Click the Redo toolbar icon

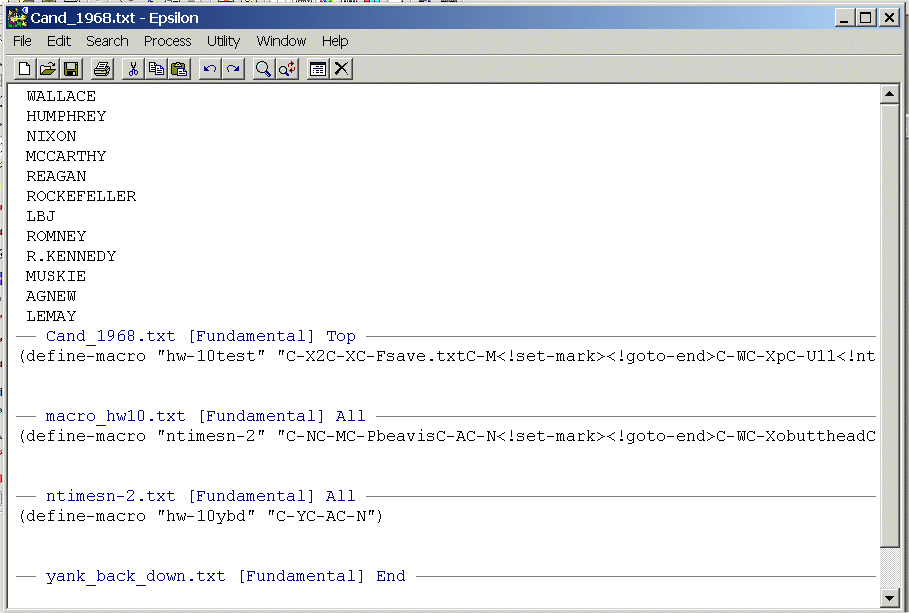(232, 68)
